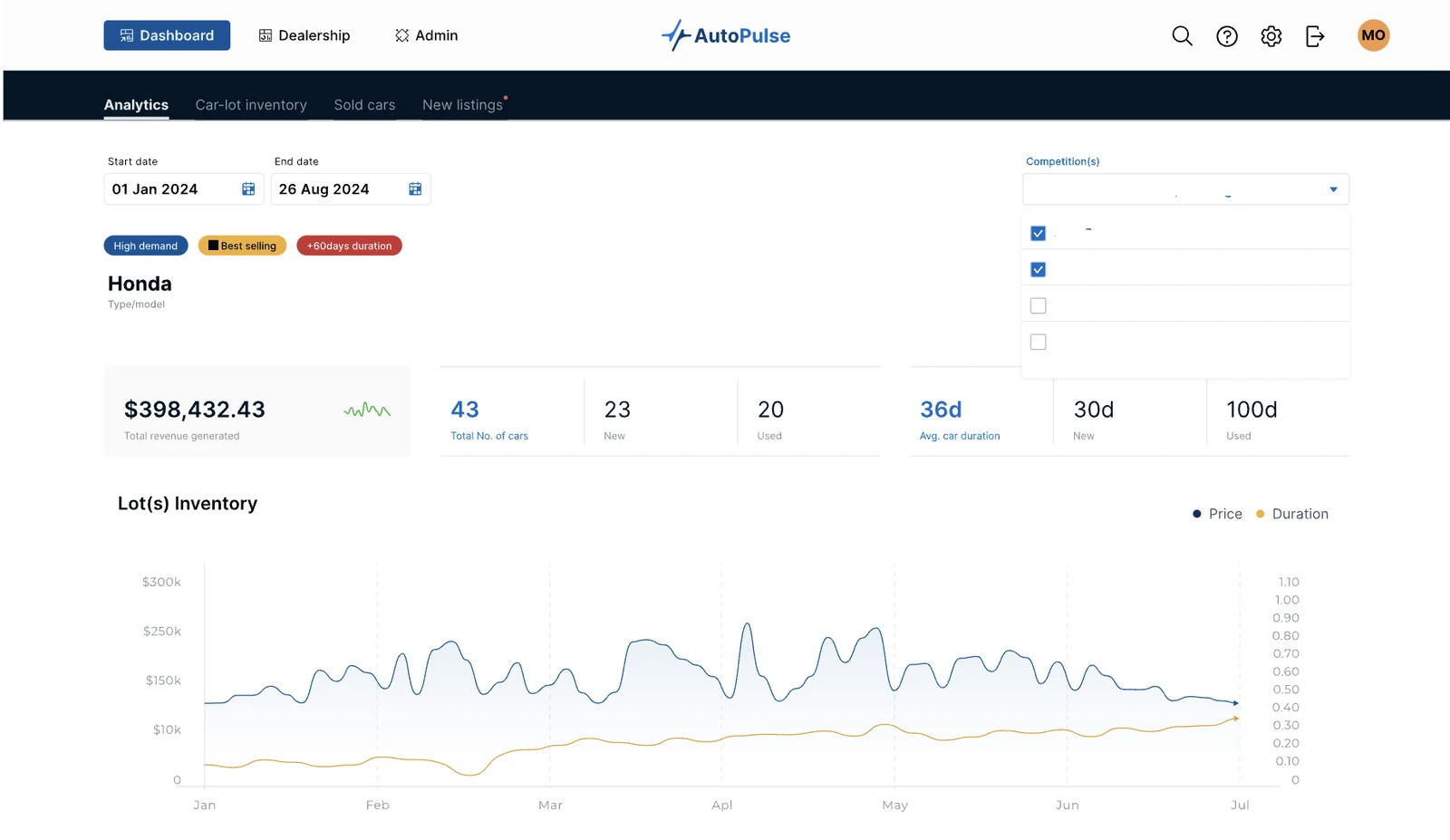Go to the Dashboard tab
The width and height of the screenshot is (1450, 840).
tap(167, 35)
